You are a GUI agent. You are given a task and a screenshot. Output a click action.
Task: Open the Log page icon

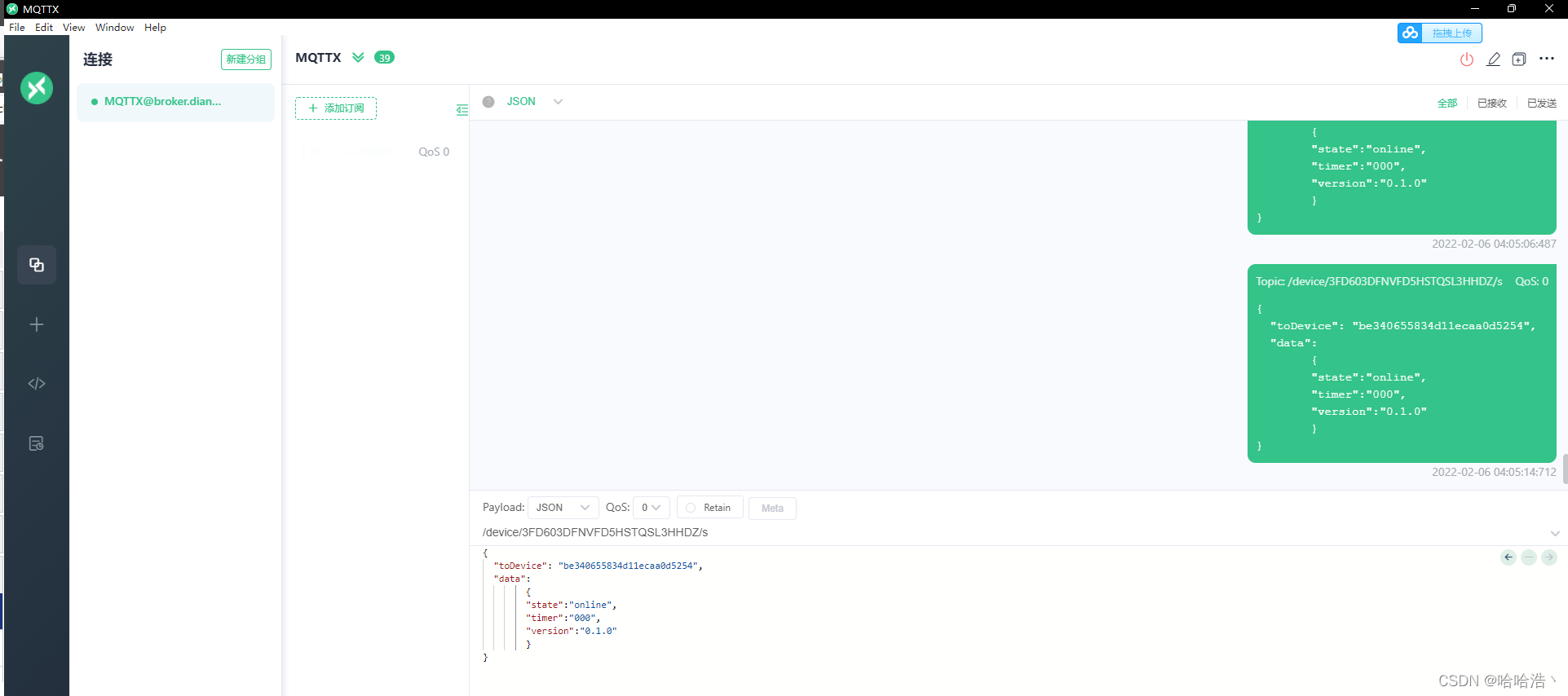[37, 443]
